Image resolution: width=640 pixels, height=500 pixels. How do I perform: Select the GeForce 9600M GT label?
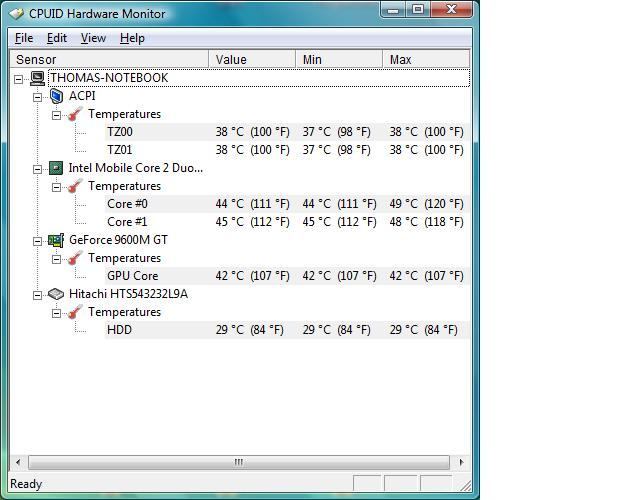coord(118,240)
